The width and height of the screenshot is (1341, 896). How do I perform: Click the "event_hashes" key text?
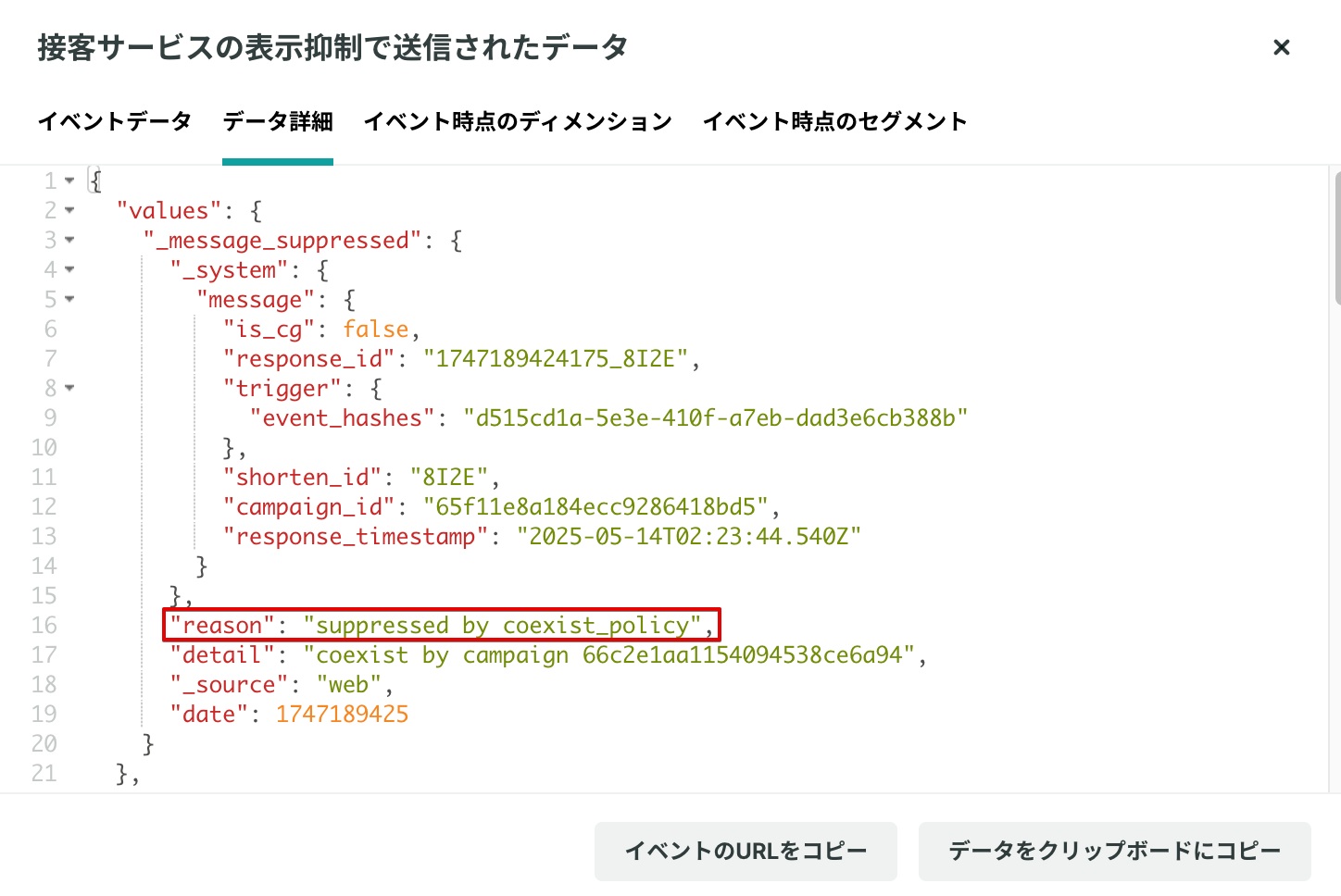343,418
